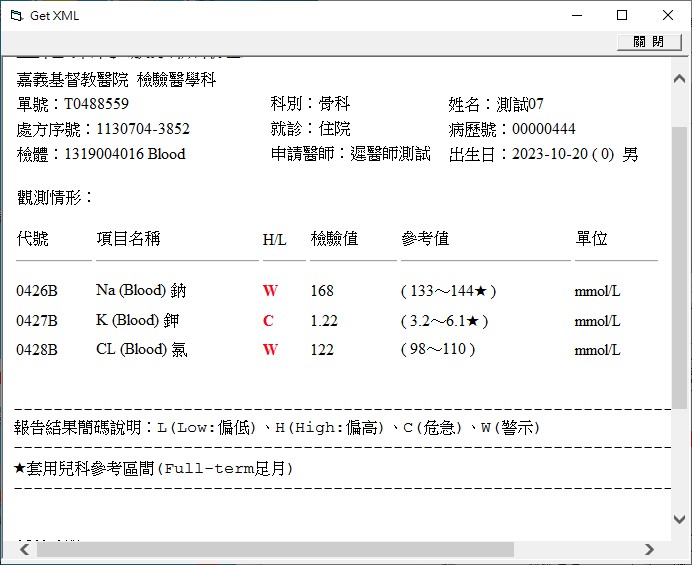Viewport: 692px width, 565px height.
Task: Click the red W flag for CL (Blood)
Action: pyautogui.click(x=270, y=350)
